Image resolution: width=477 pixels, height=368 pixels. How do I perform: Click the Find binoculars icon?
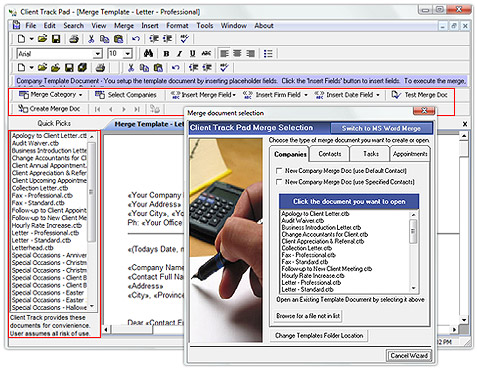[148, 53]
